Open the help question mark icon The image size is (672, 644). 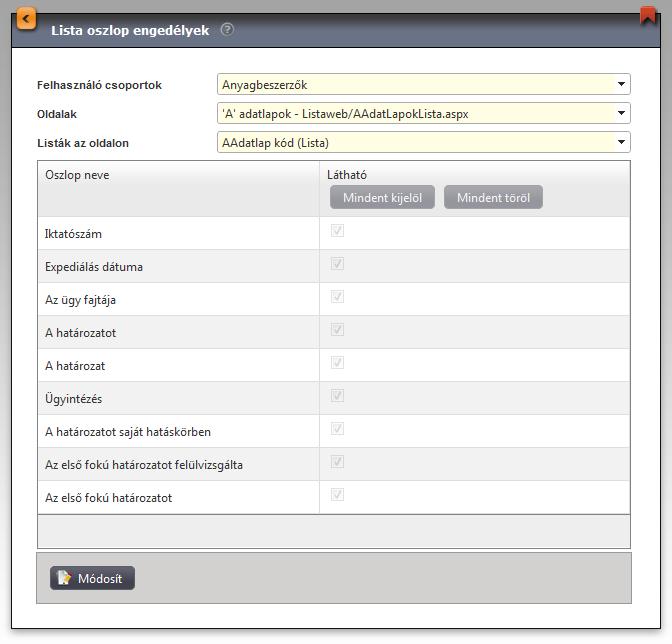pos(227,30)
